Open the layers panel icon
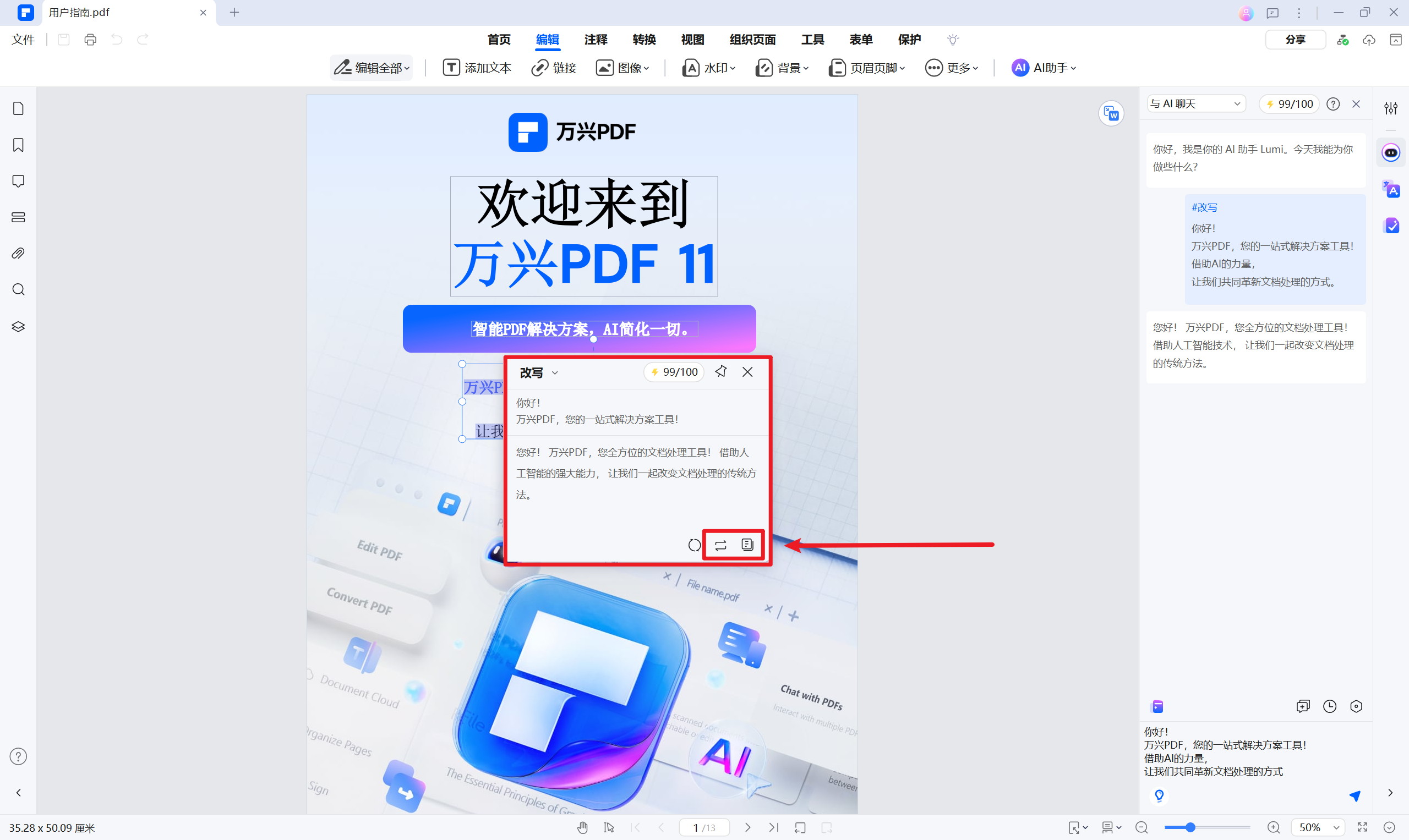 coord(18,327)
